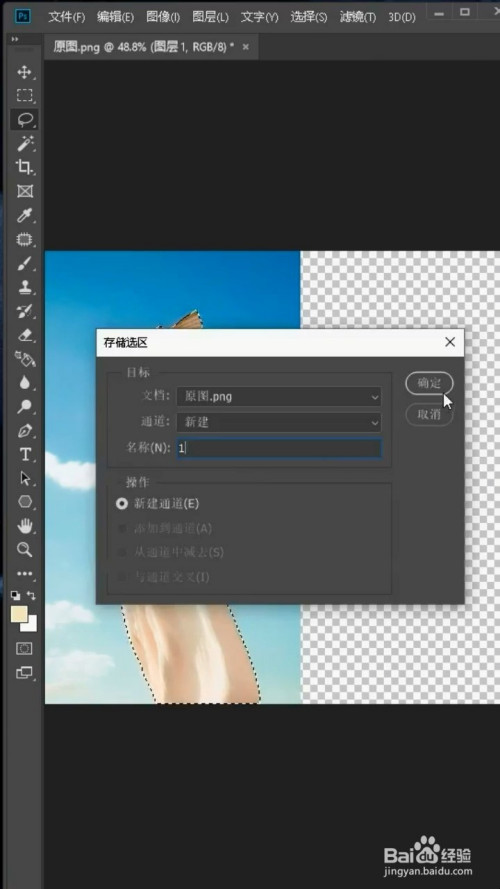Open the 选择(S) menu

tap(309, 17)
